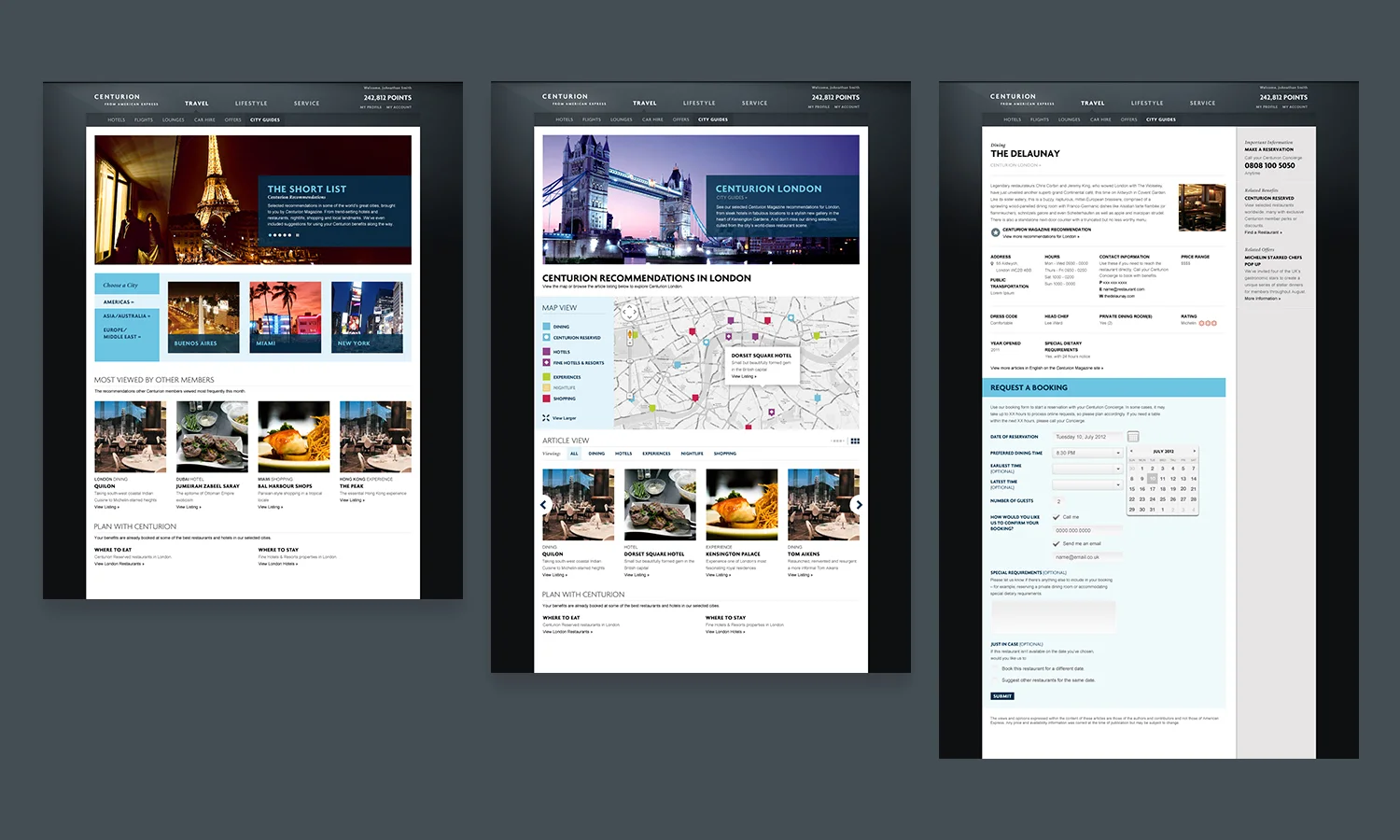Click View Listing under Kensington Palace
The image size is (1400, 840).
719,575
